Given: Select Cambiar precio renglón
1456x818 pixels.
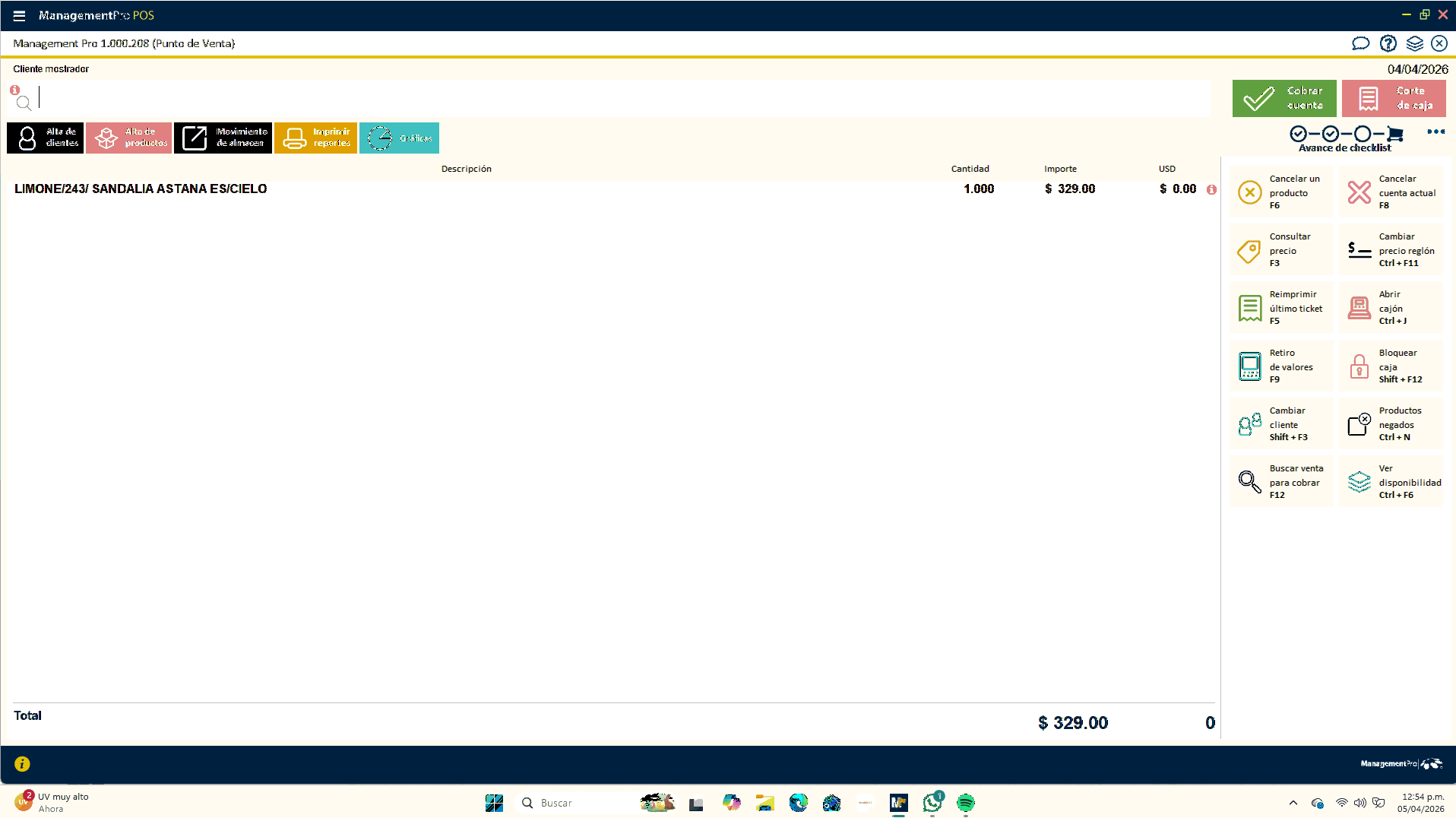Looking at the screenshot, I should [1391, 250].
